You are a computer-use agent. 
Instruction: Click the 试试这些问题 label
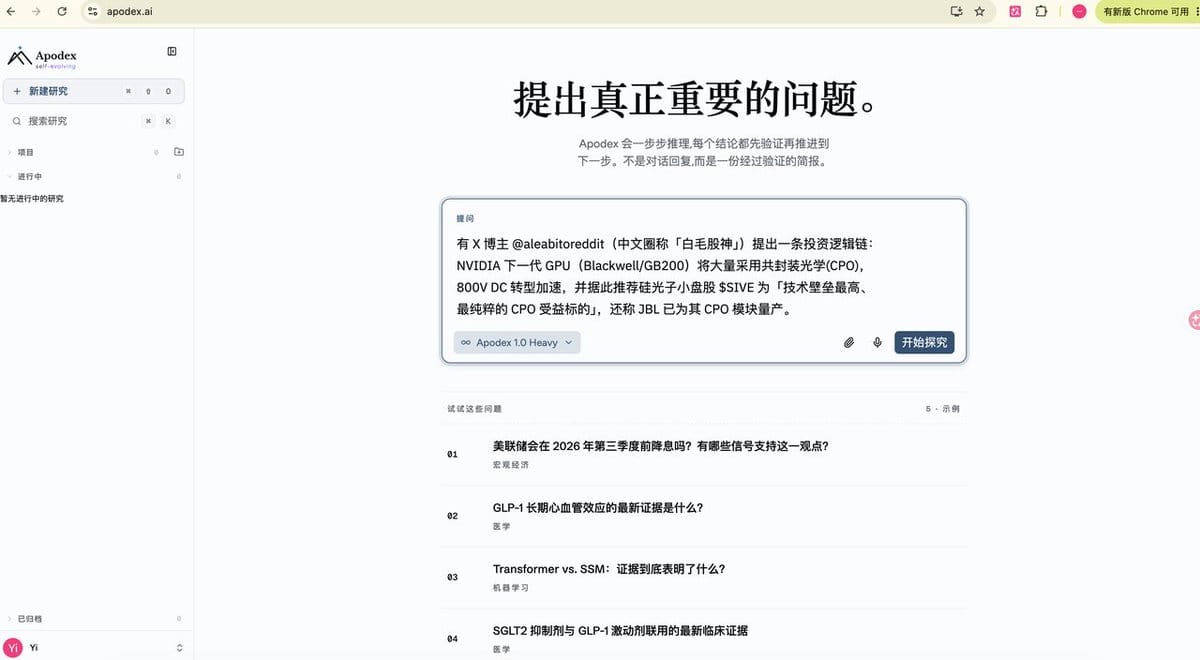click(474, 409)
